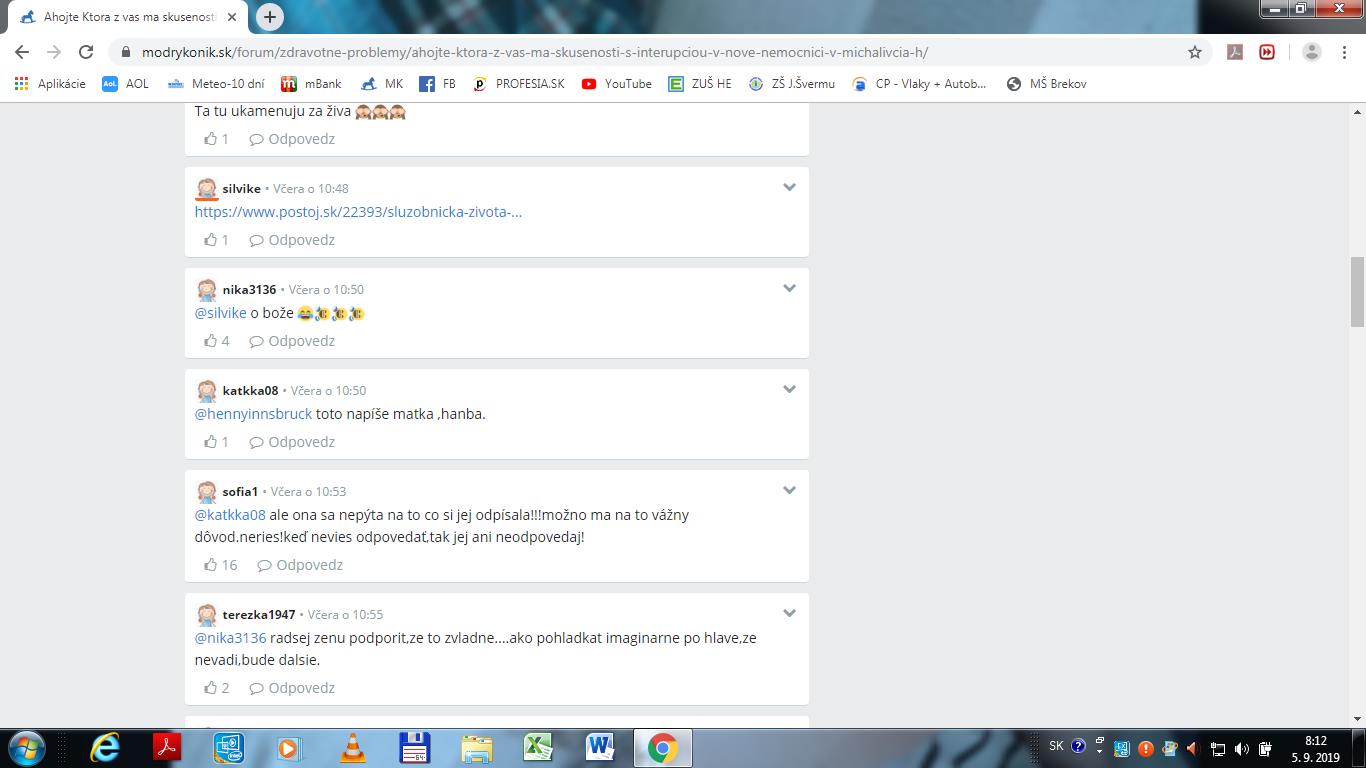Open YouTube bookmark

pyautogui.click(x=617, y=84)
